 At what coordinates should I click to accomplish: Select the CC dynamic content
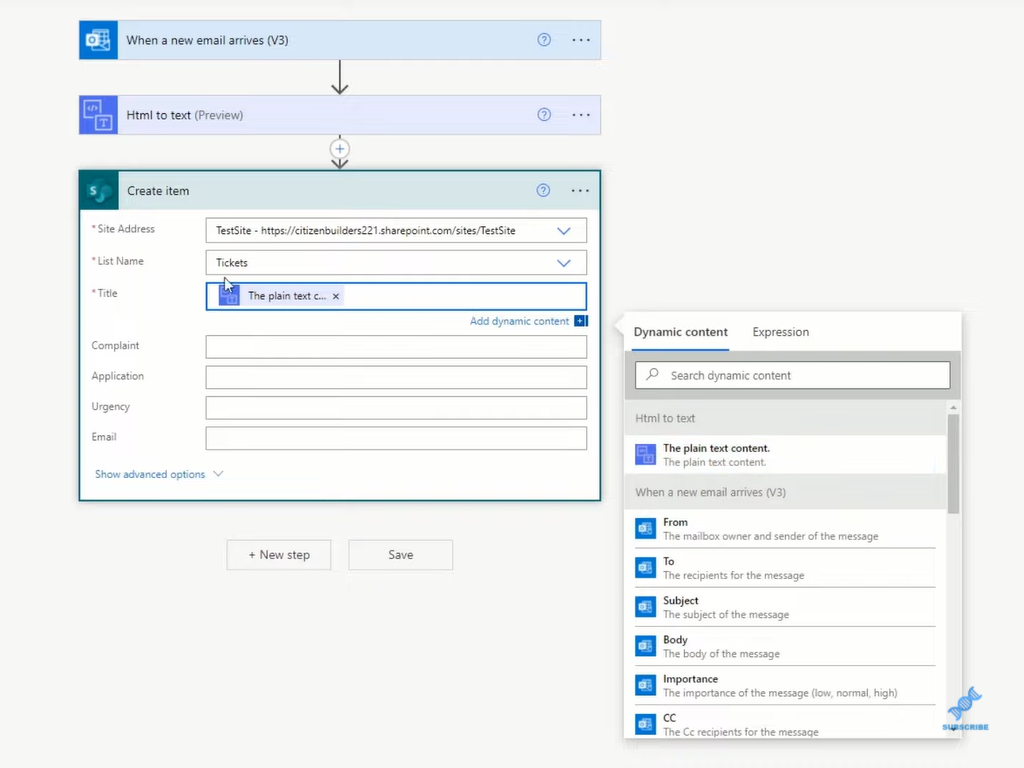[x=785, y=724]
